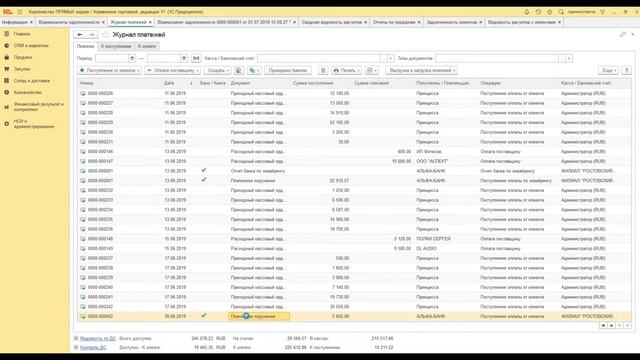Switch to К оплате tab

coord(147,46)
